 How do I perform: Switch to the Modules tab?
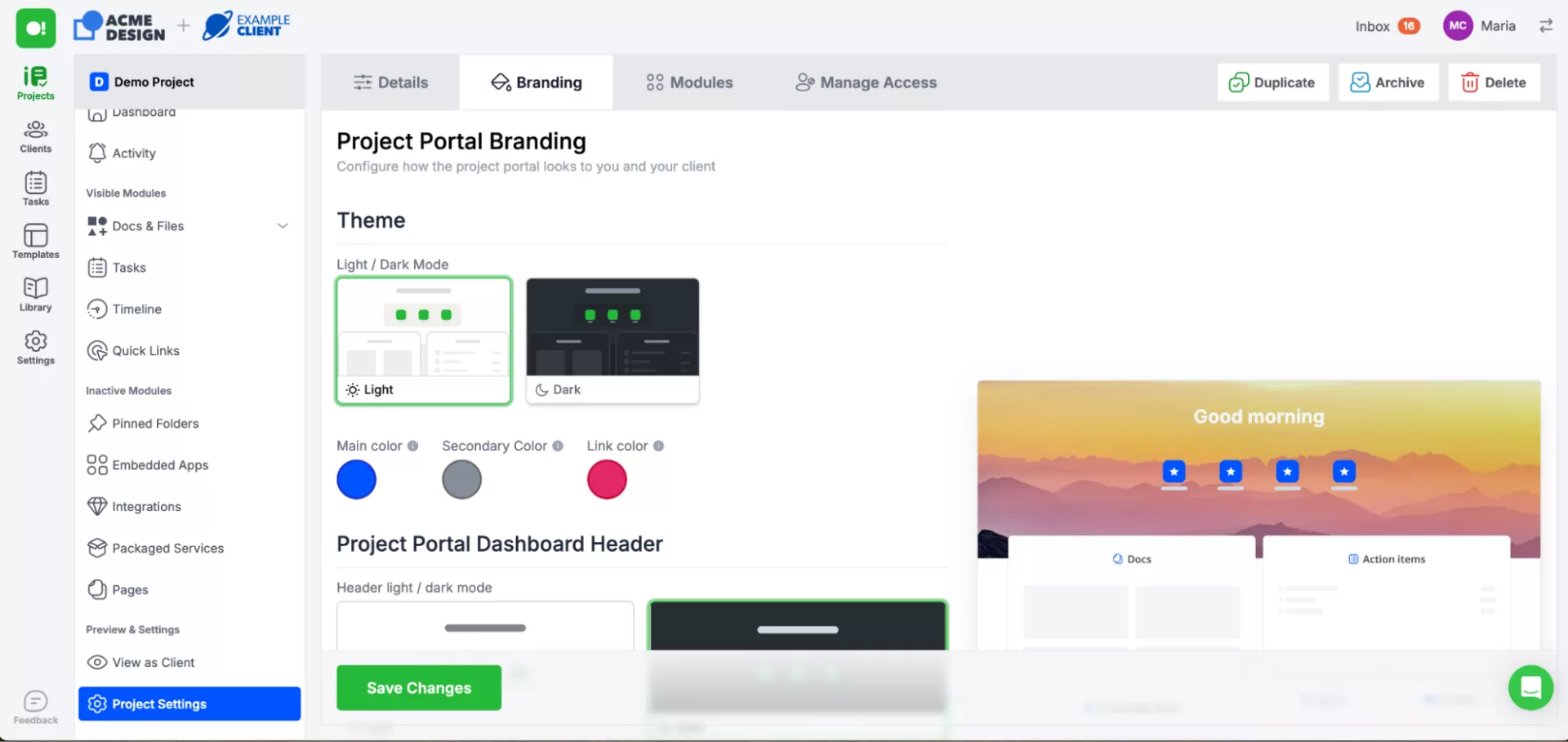tap(689, 82)
